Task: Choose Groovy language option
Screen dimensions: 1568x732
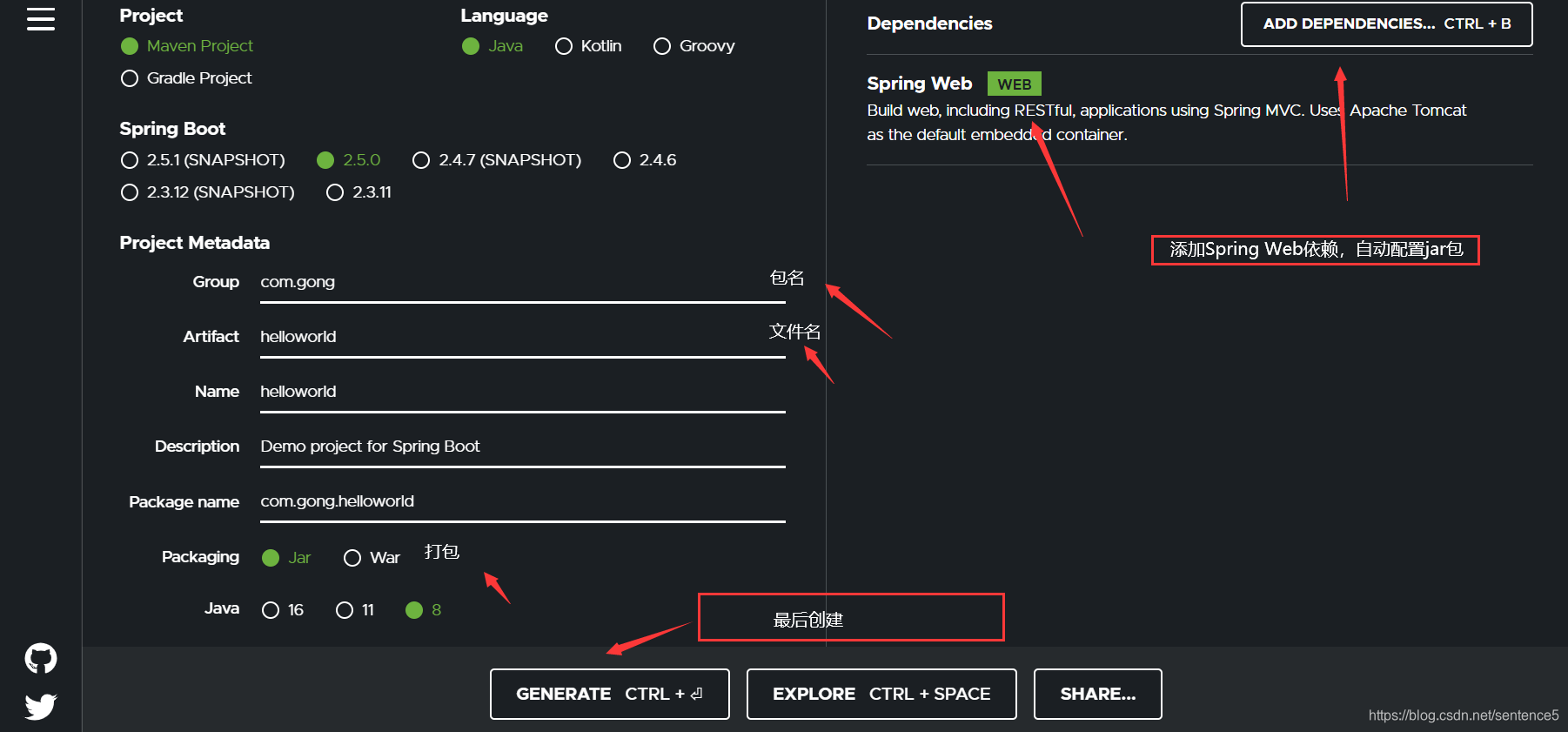Action: [x=694, y=46]
